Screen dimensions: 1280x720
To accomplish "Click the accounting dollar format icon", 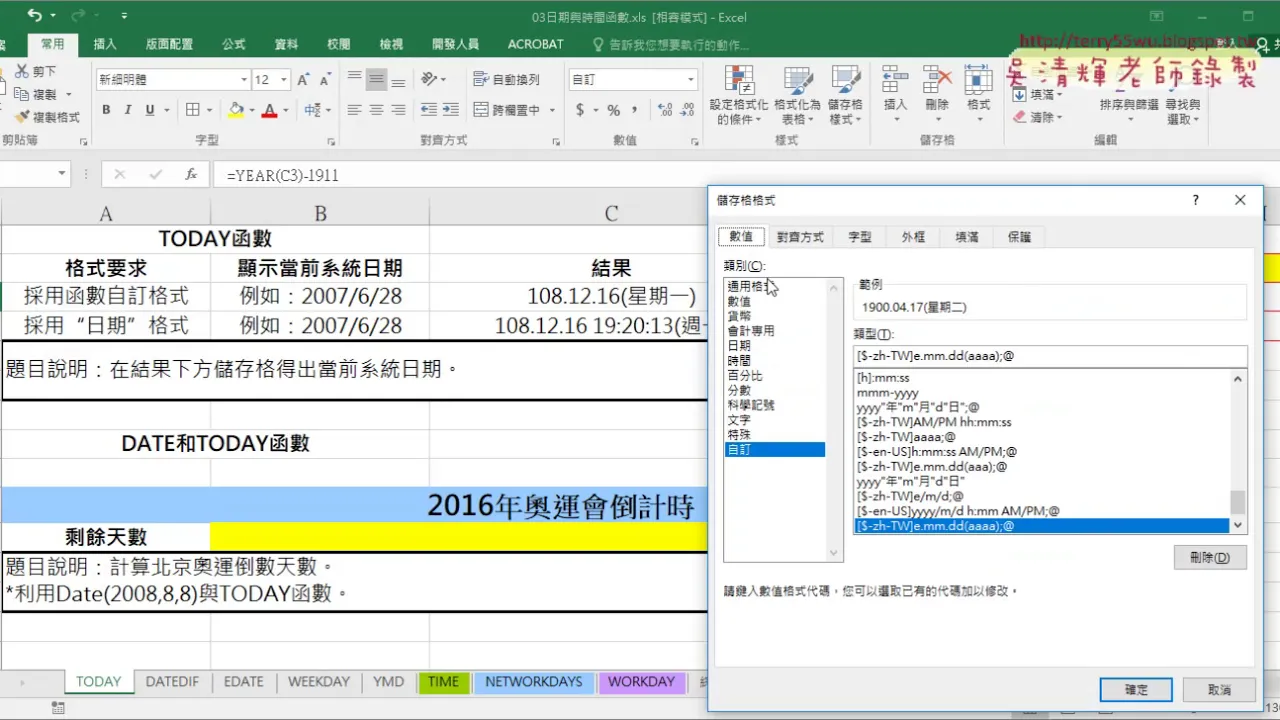I will coord(580,110).
